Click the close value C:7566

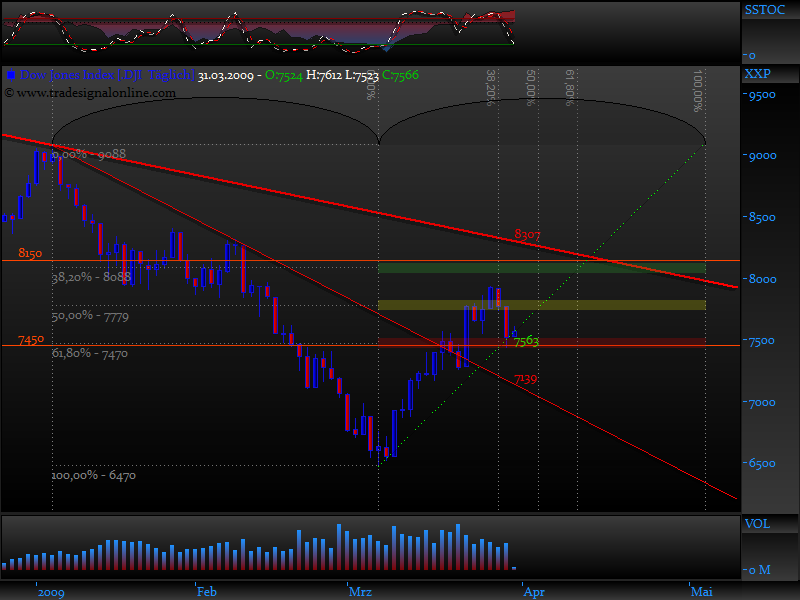coord(401,75)
